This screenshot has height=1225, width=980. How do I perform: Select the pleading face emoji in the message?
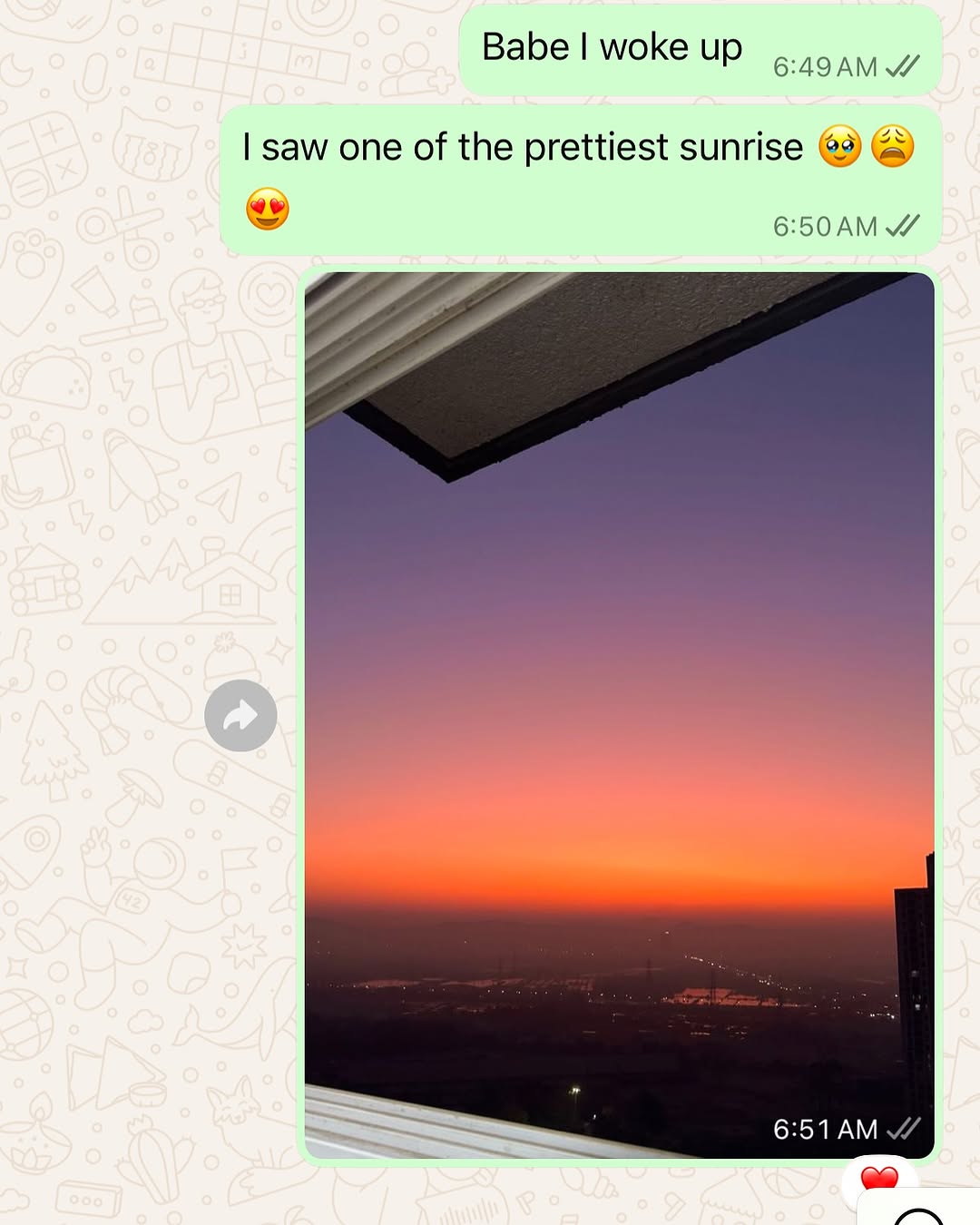[x=840, y=146]
